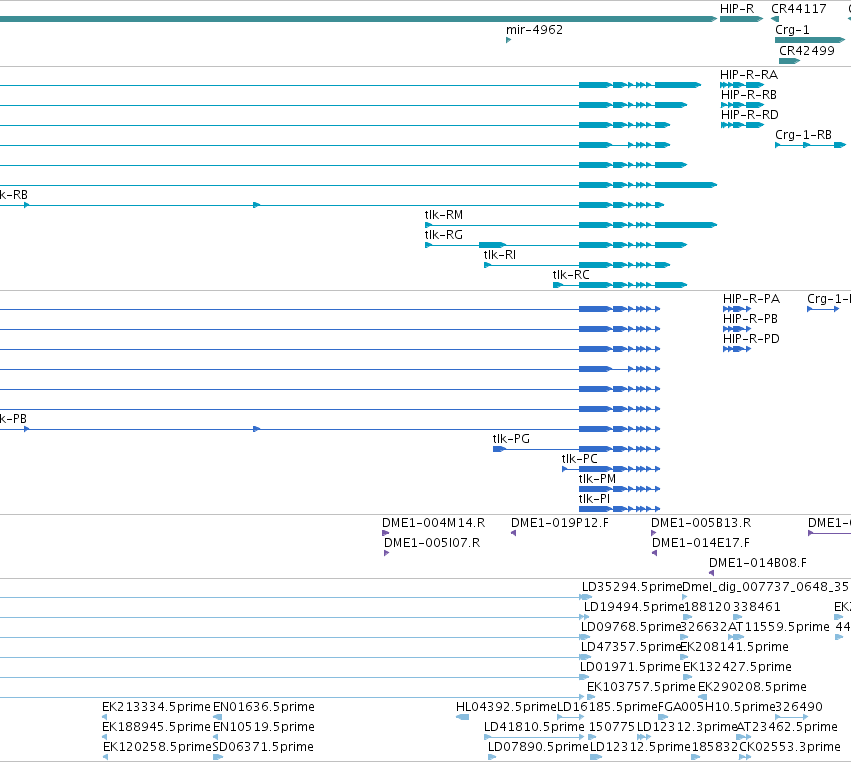The height and width of the screenshot is (762, 851).
Task: Click the EK208141.5prime EST label
Action: [734, 647]
